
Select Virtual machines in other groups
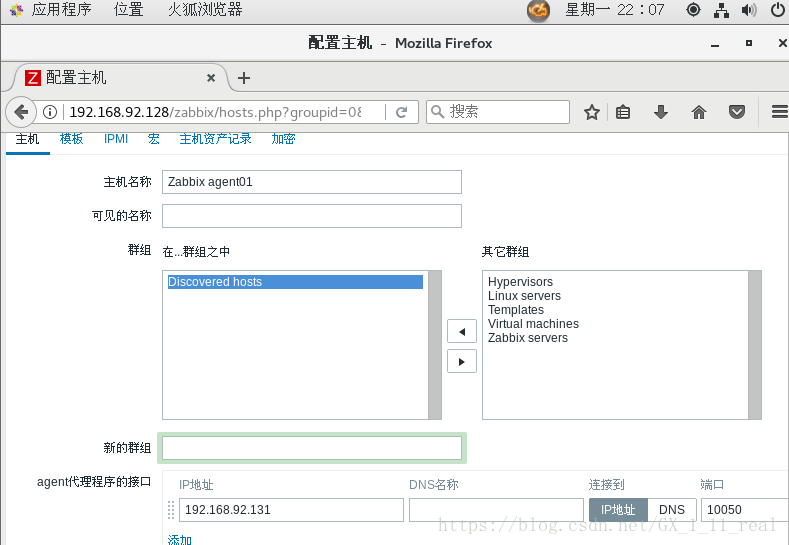[x=533, y=324]
